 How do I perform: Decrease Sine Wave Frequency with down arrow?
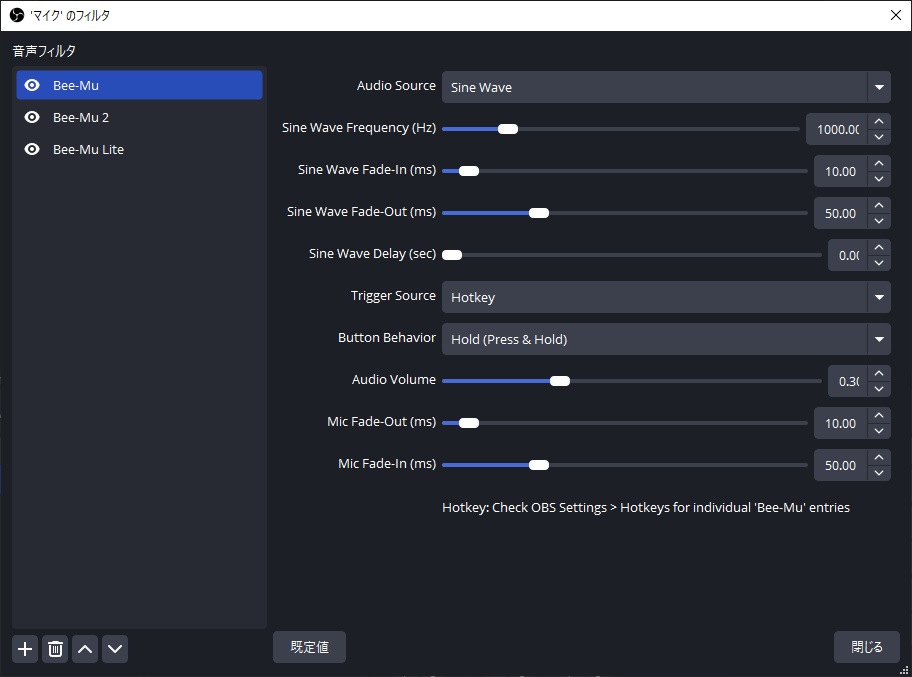879,137
